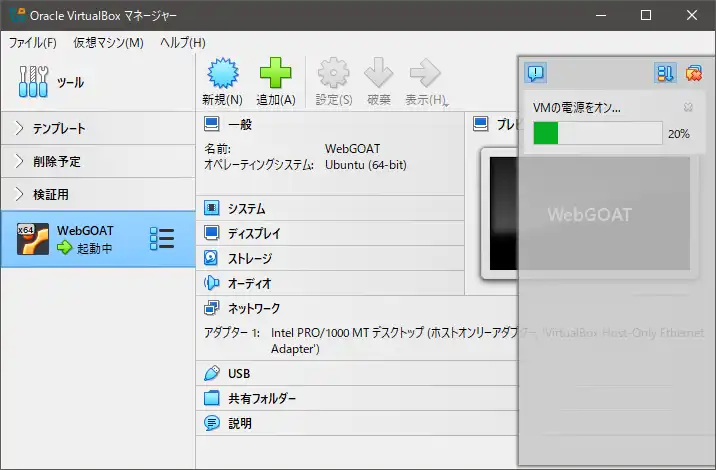The image size is (716, 470).
Task: Click the delete finished notifications icon
Action: [x=692, y=72]
